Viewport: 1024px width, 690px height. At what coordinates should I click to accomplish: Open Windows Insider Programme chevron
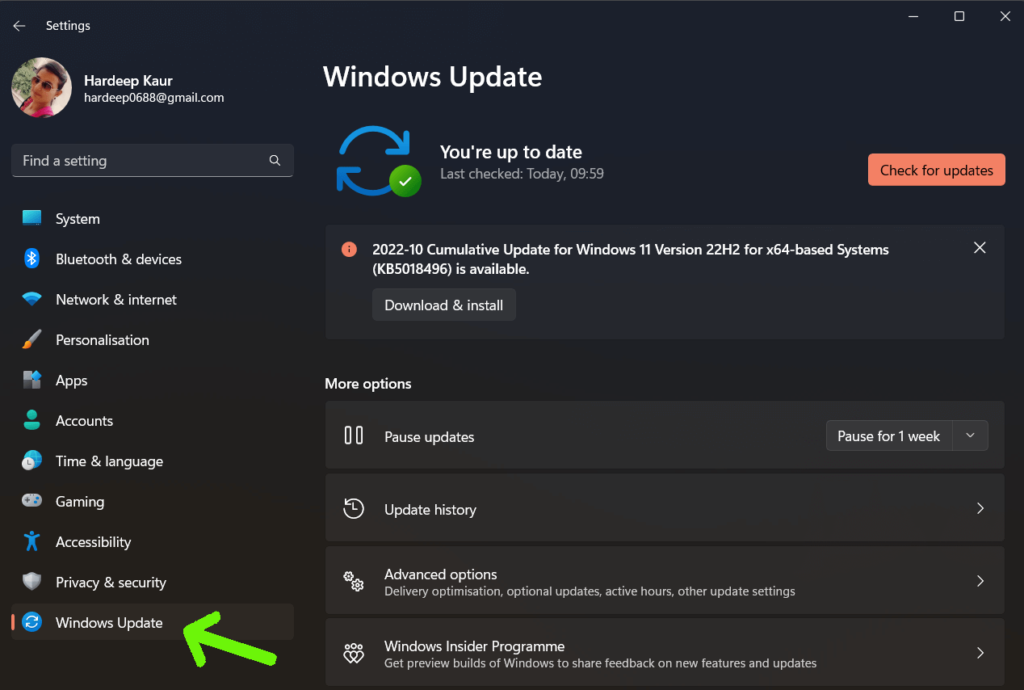click(x=980, y=653)
